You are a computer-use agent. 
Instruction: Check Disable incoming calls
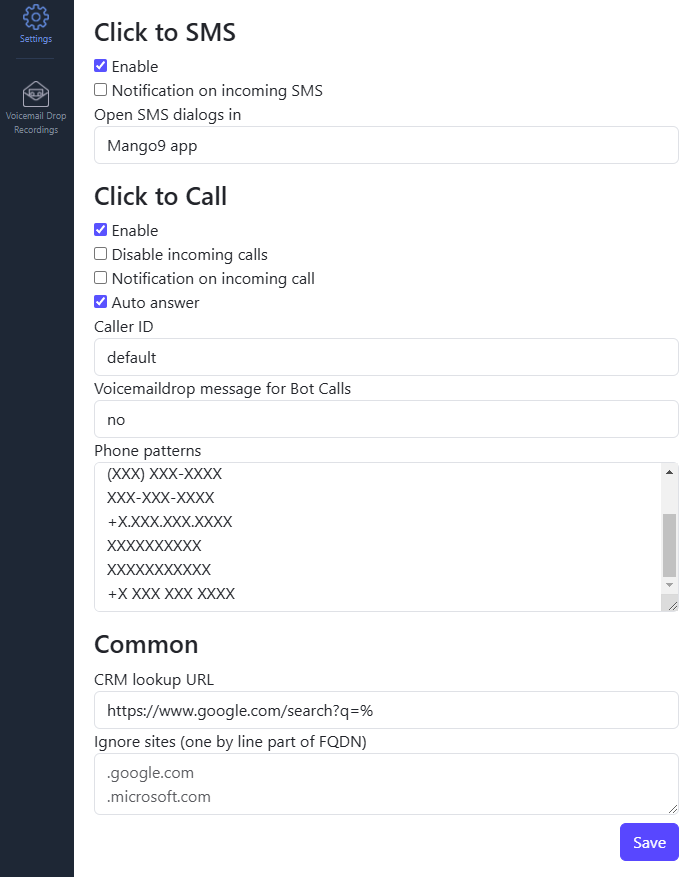click(x=100, y=253)
